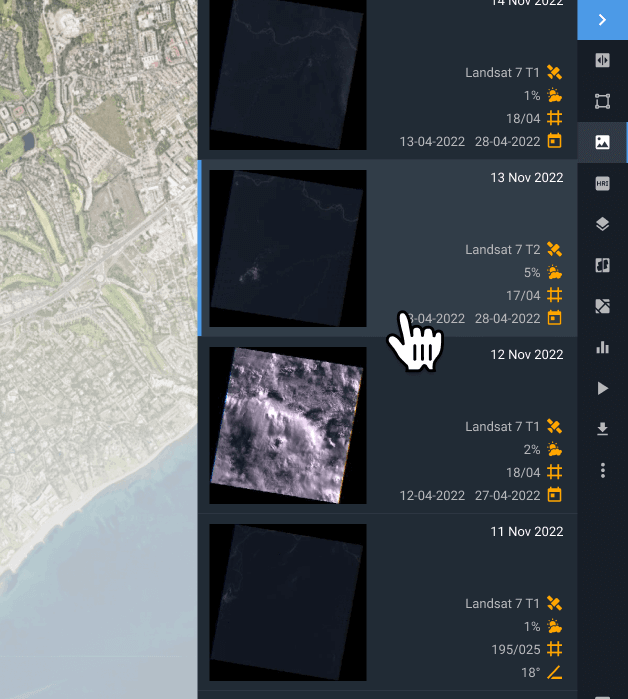Click grid icon beside 195/025
This screenshot has width=628, height=699.
point(554,649)
